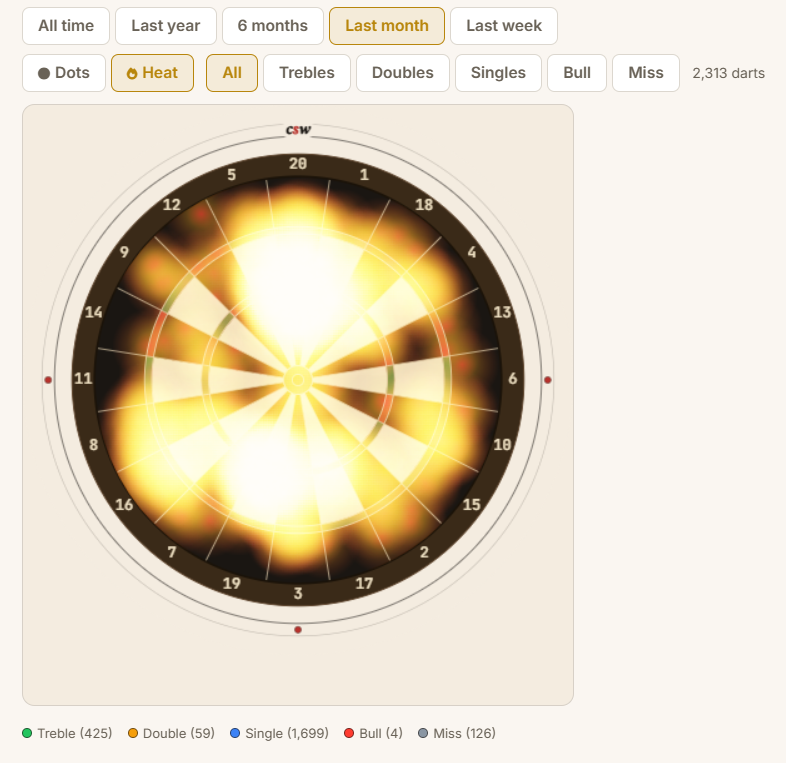Click the number 16 on the dartboard
The image size is (786, 763).
124,505
